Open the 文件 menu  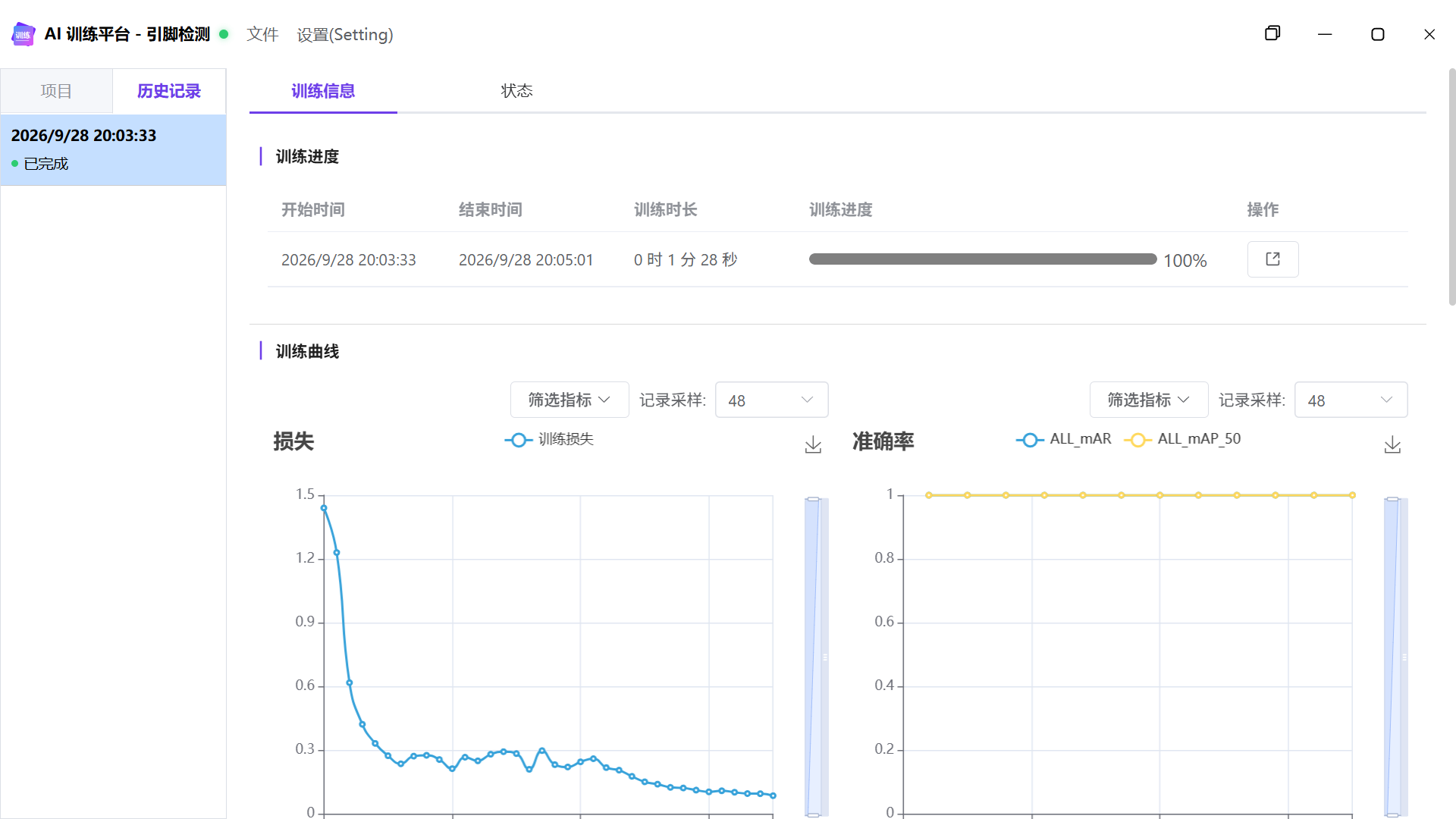click(262, 34)
